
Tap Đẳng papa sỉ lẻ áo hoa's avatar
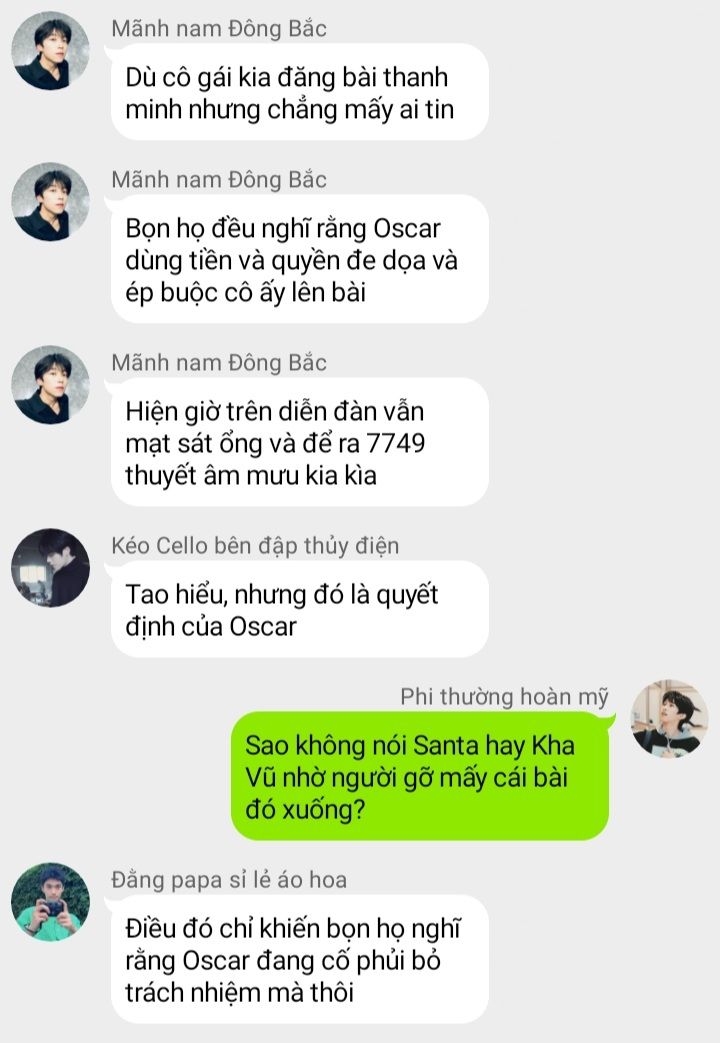pyautogui.click(x=51, y=902)
